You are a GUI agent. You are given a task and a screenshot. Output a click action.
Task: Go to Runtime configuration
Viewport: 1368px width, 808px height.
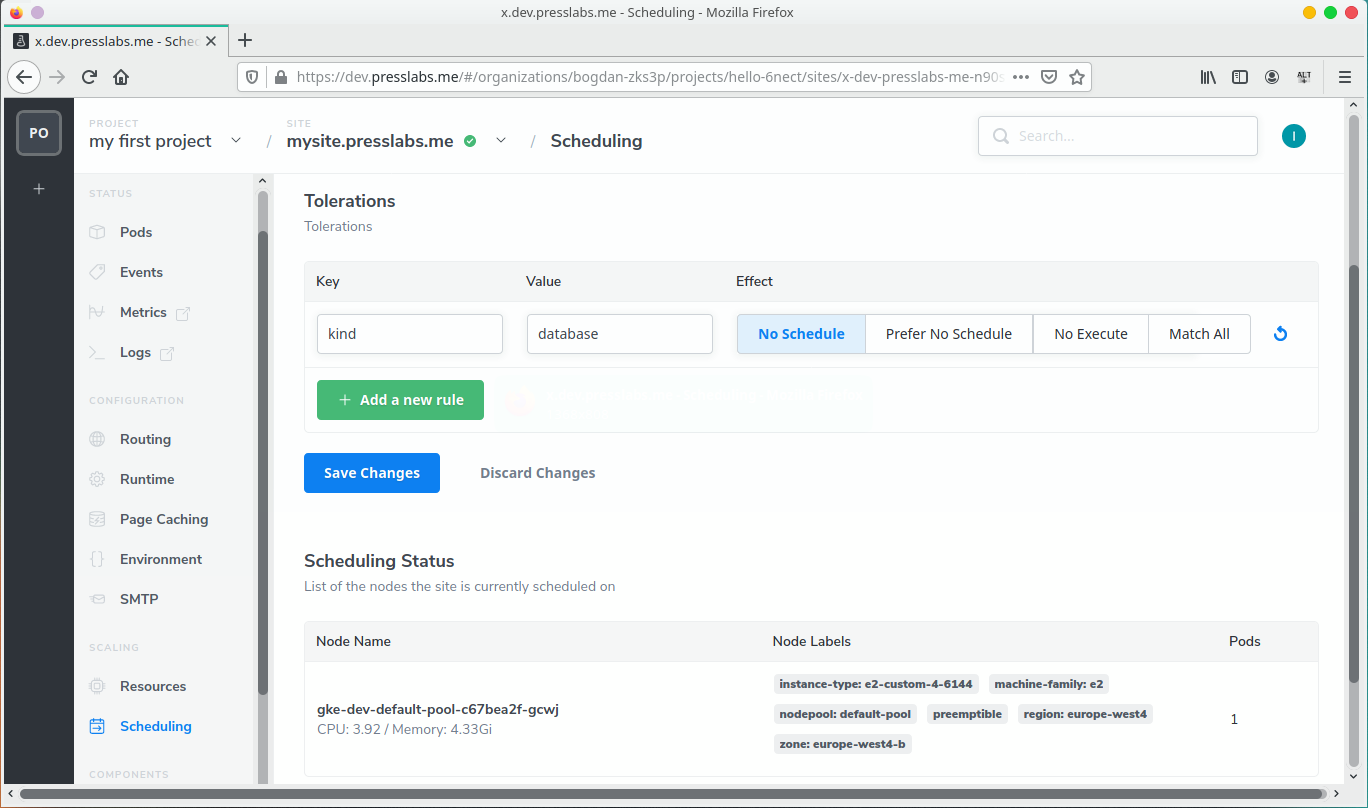pyautogui.click(x=147, y=479)
